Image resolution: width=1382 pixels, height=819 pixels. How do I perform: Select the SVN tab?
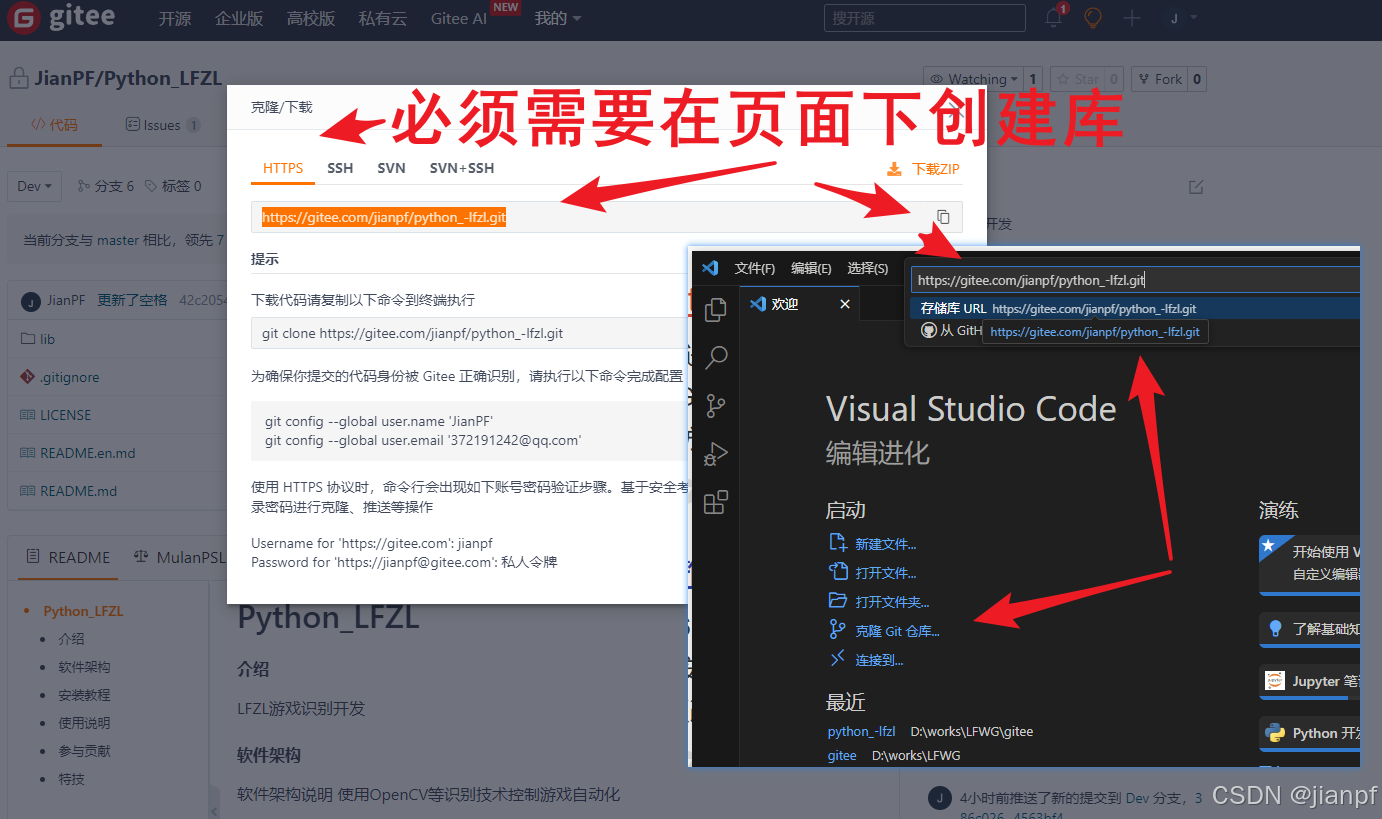pyautogui.click(x=391, y=168)
